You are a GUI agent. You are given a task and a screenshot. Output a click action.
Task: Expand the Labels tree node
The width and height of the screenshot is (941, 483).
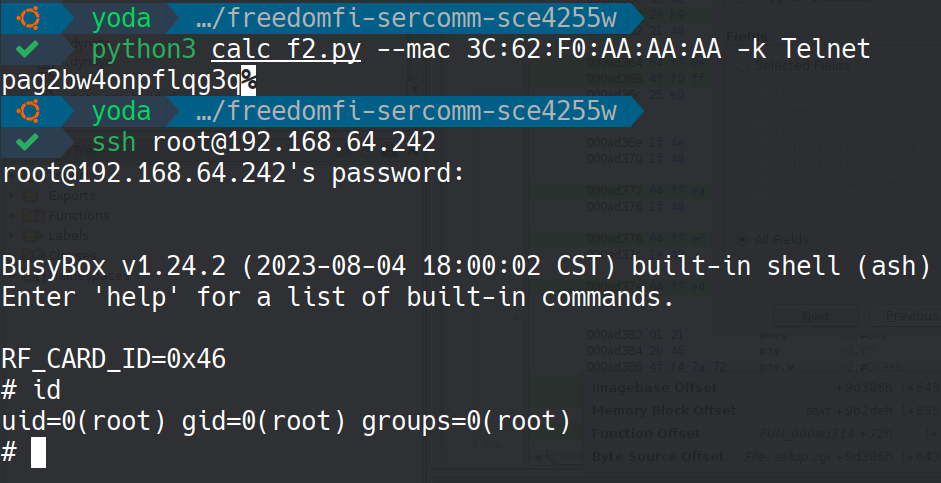click(12, 235)
